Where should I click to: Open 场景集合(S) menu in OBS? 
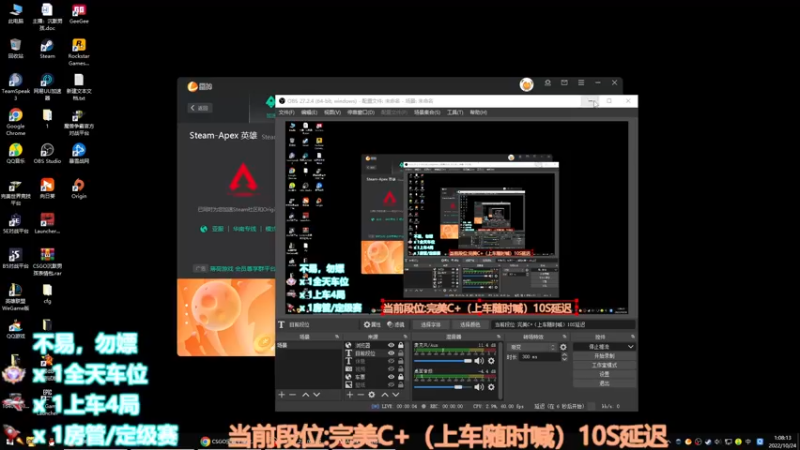[x=427, y=112]
